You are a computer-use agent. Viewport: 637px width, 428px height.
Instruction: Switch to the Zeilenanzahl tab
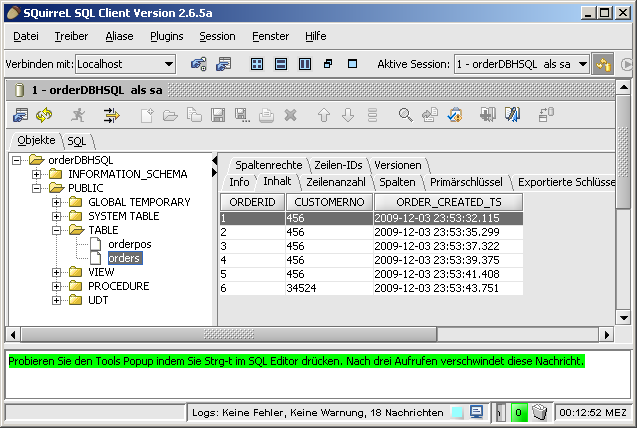[x=334, y=182]
